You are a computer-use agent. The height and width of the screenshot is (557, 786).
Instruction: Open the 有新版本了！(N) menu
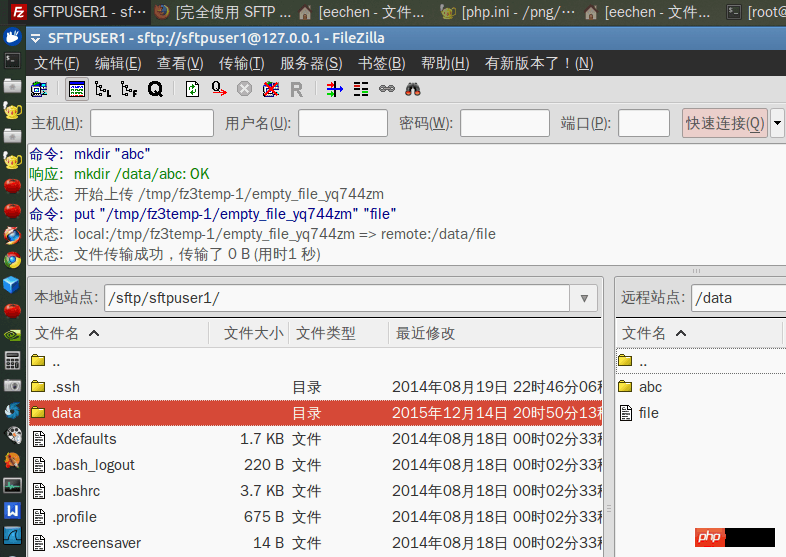(539, 63)
